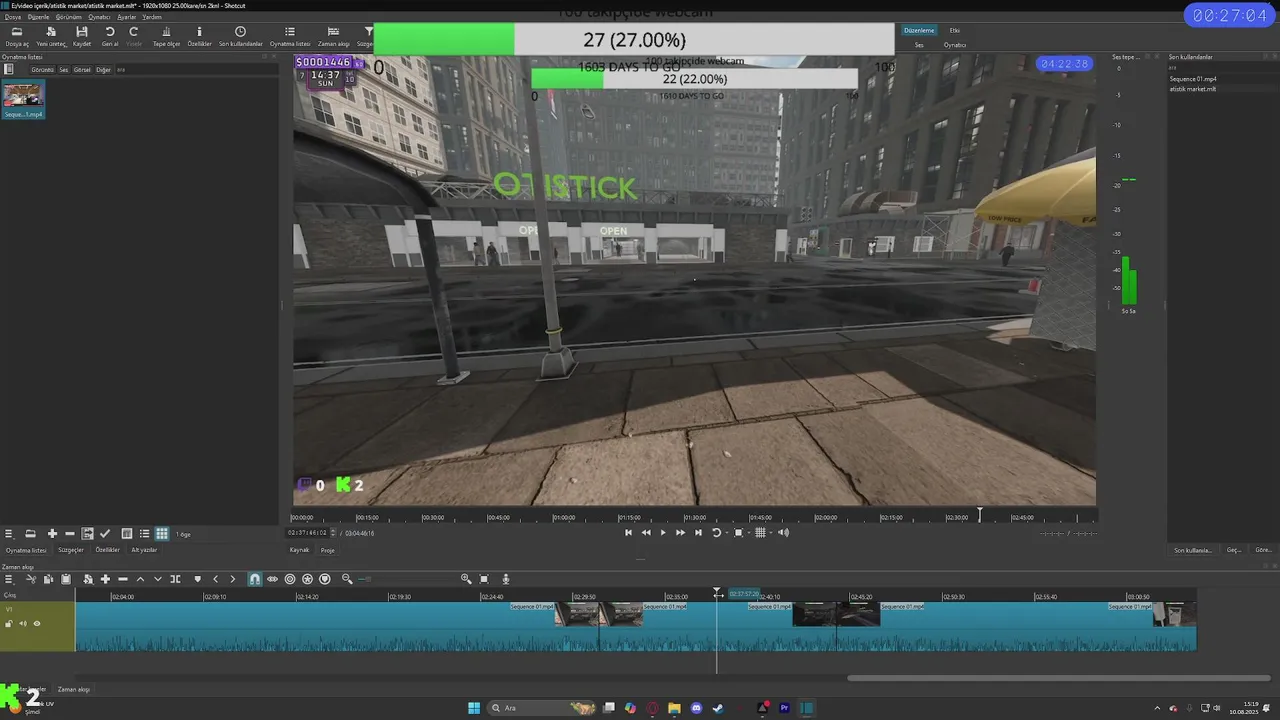Click the timeline lift up-arrow icon
The width and height of the screenshot is (1280, 720).
pos(140,579)
